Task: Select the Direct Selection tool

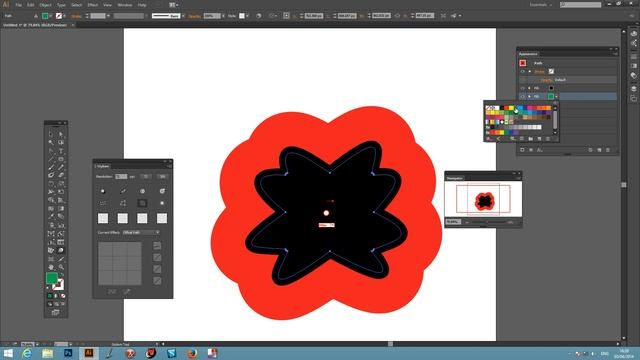Action: point(61,134)
